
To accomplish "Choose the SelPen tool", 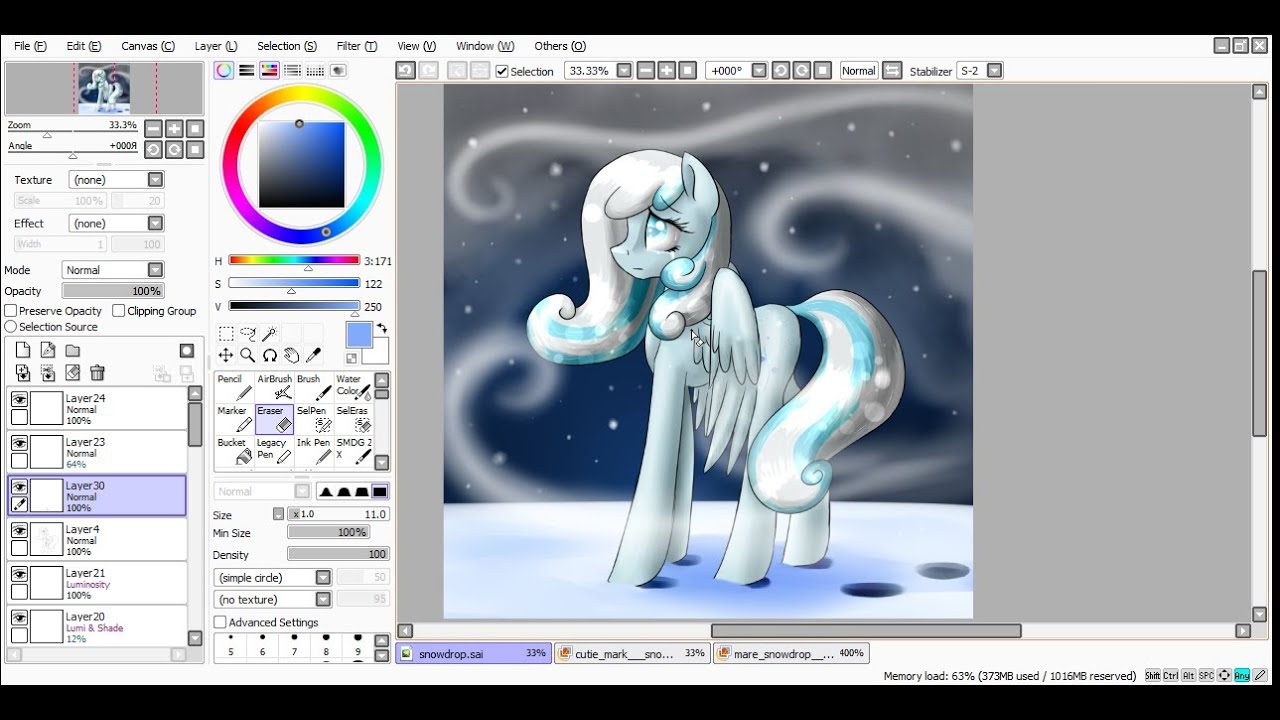I will point(314,419).
